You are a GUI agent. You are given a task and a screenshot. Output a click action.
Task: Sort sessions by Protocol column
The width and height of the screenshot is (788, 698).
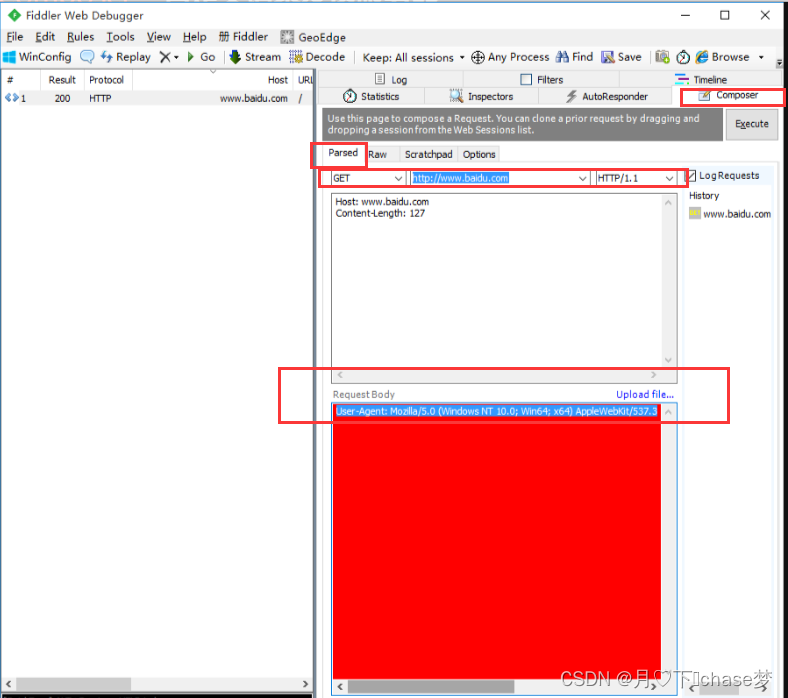(x=108, y=79)
